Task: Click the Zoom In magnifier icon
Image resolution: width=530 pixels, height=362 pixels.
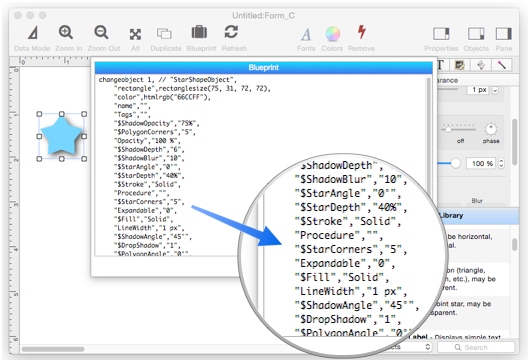Action: [x=66, y=33]
